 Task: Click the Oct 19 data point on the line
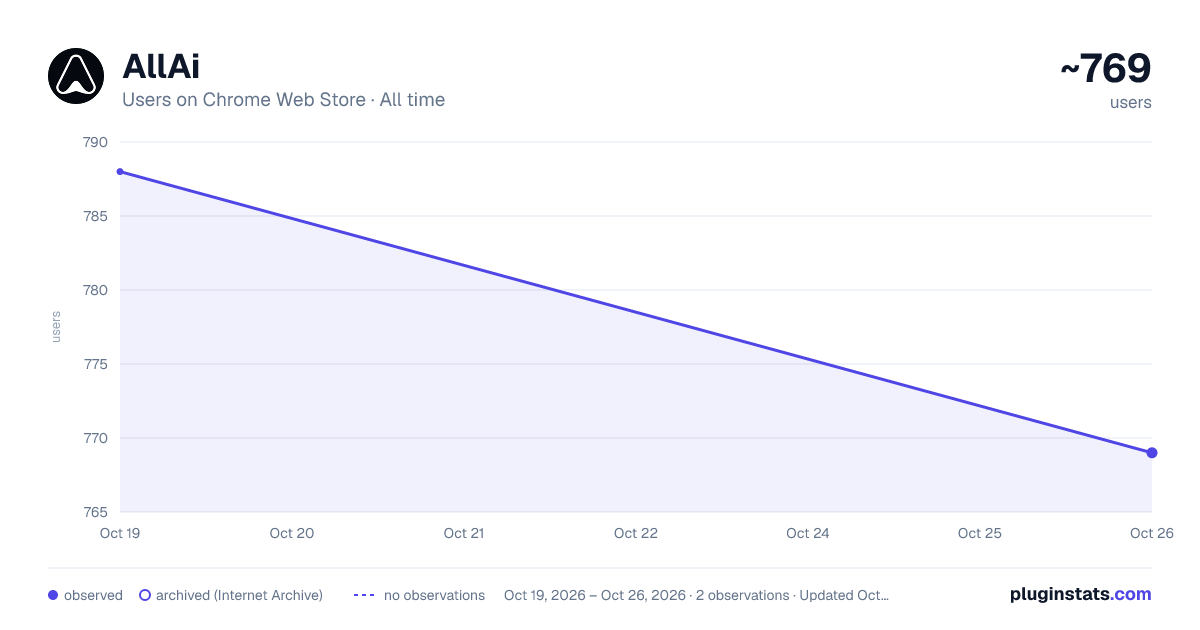point(120,172)
